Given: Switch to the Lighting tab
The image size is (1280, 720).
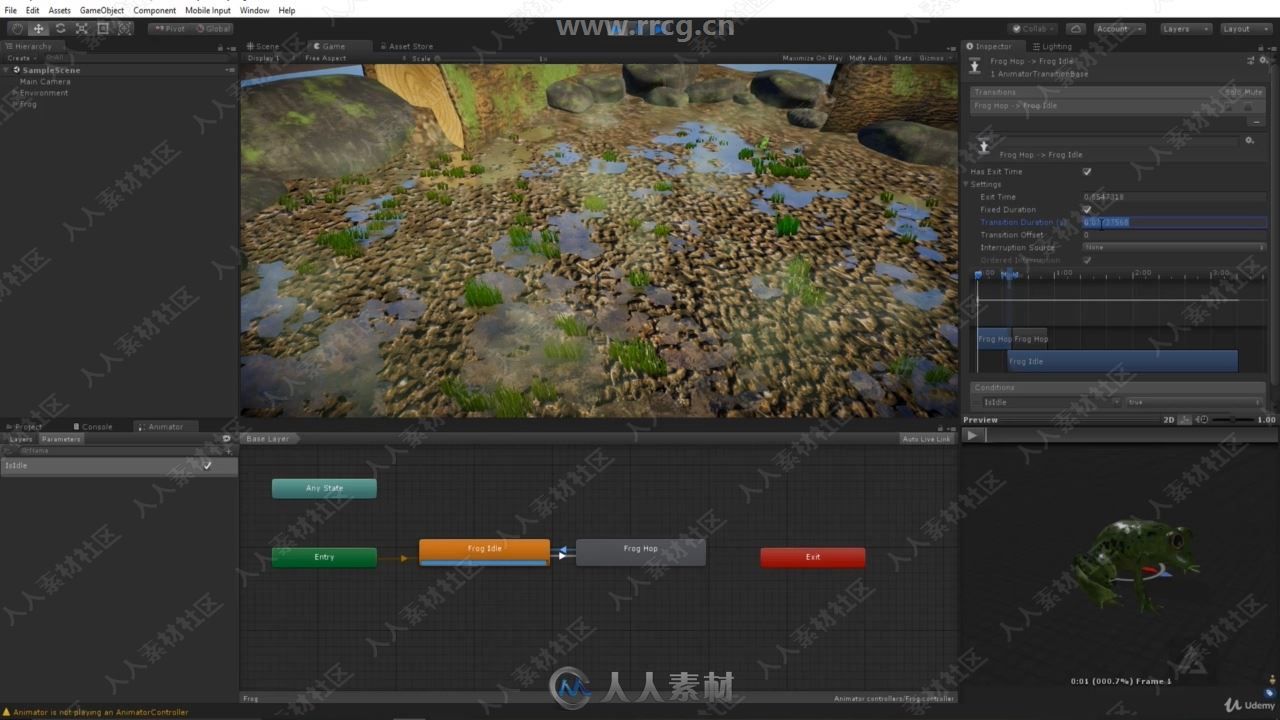Looking at the screenshot, I should point(1052,46).
